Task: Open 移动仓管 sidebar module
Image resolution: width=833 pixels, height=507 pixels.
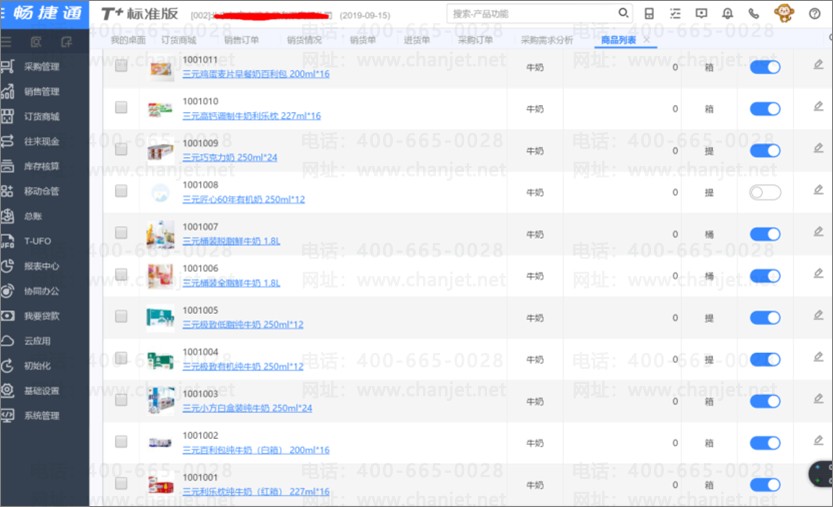Action: click(x=41, y=191)
